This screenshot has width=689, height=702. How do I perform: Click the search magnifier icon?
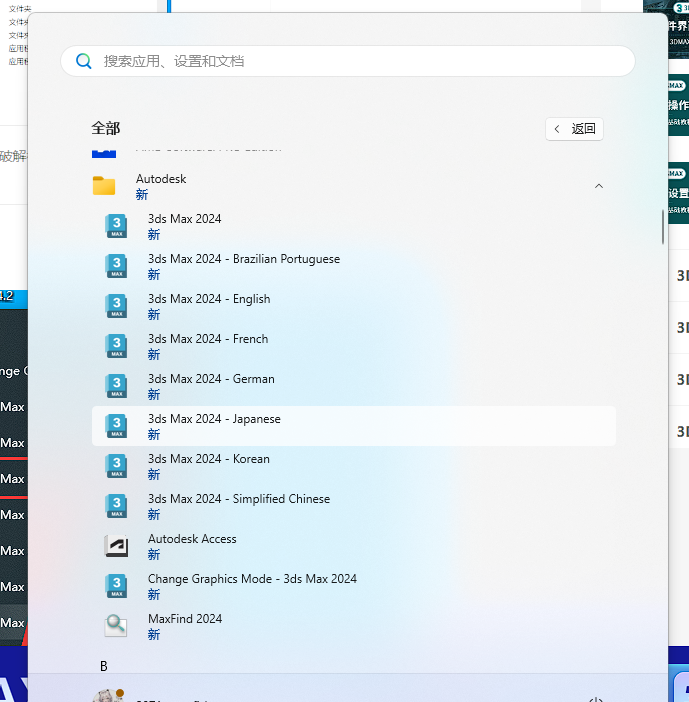pyautogui.click(x=83, y=61)
